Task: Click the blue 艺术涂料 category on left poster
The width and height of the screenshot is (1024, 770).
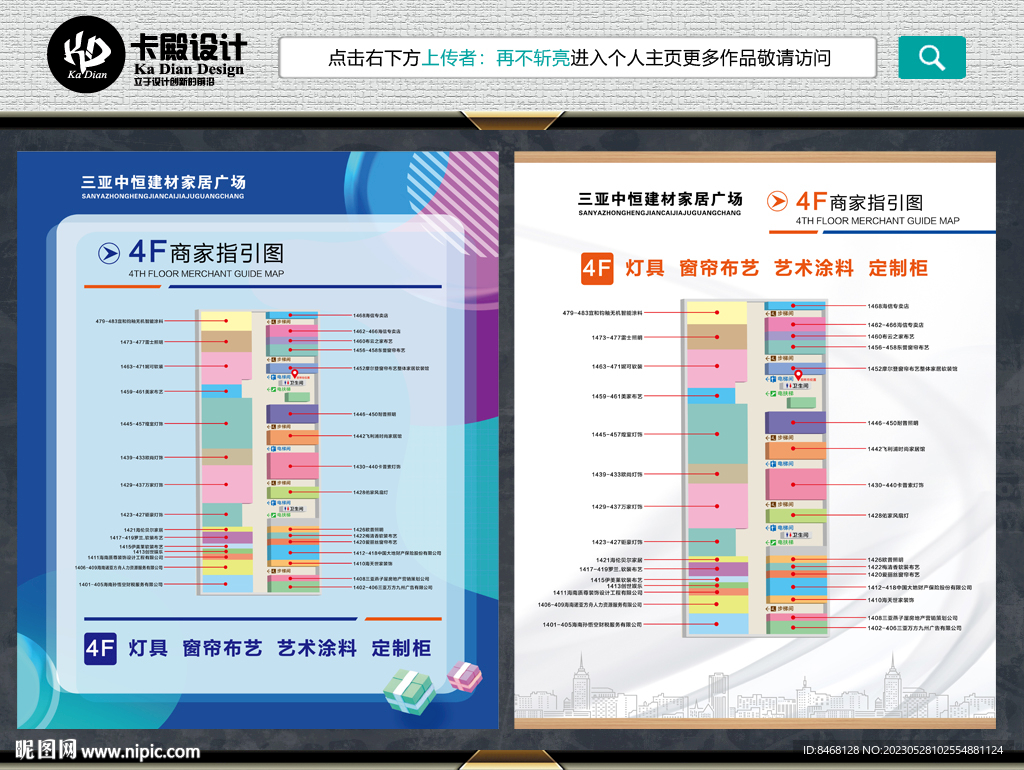Action: tap(317, 649)
